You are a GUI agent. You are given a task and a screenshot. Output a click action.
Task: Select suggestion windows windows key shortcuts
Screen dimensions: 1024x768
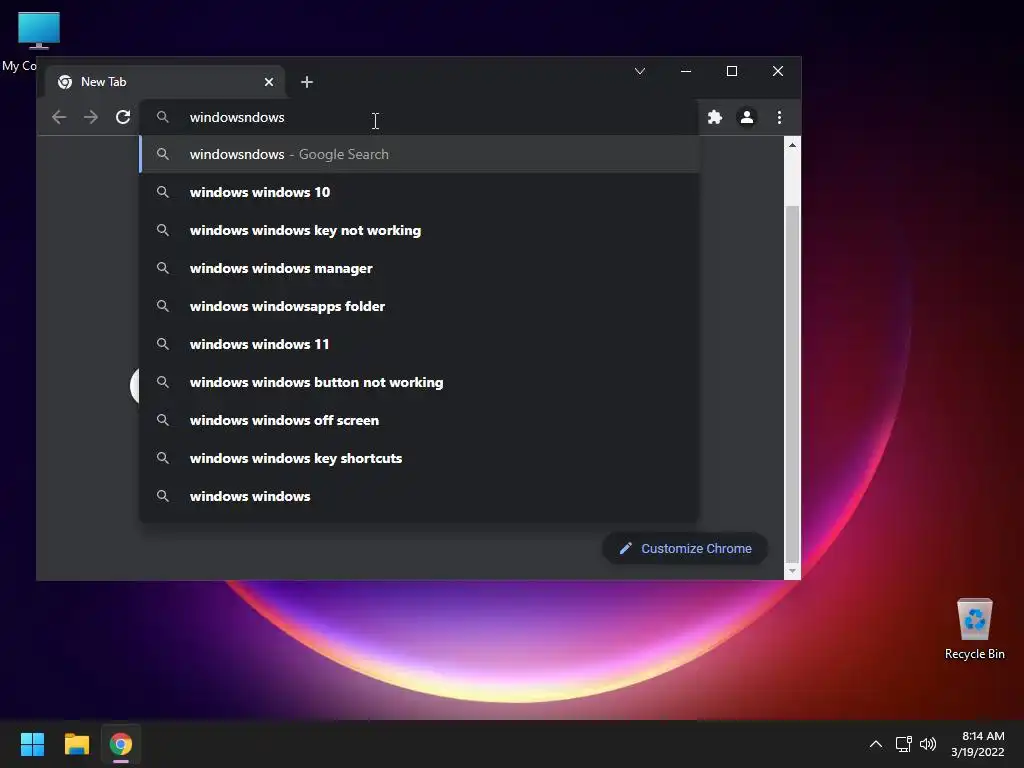[x=419, y=458]
